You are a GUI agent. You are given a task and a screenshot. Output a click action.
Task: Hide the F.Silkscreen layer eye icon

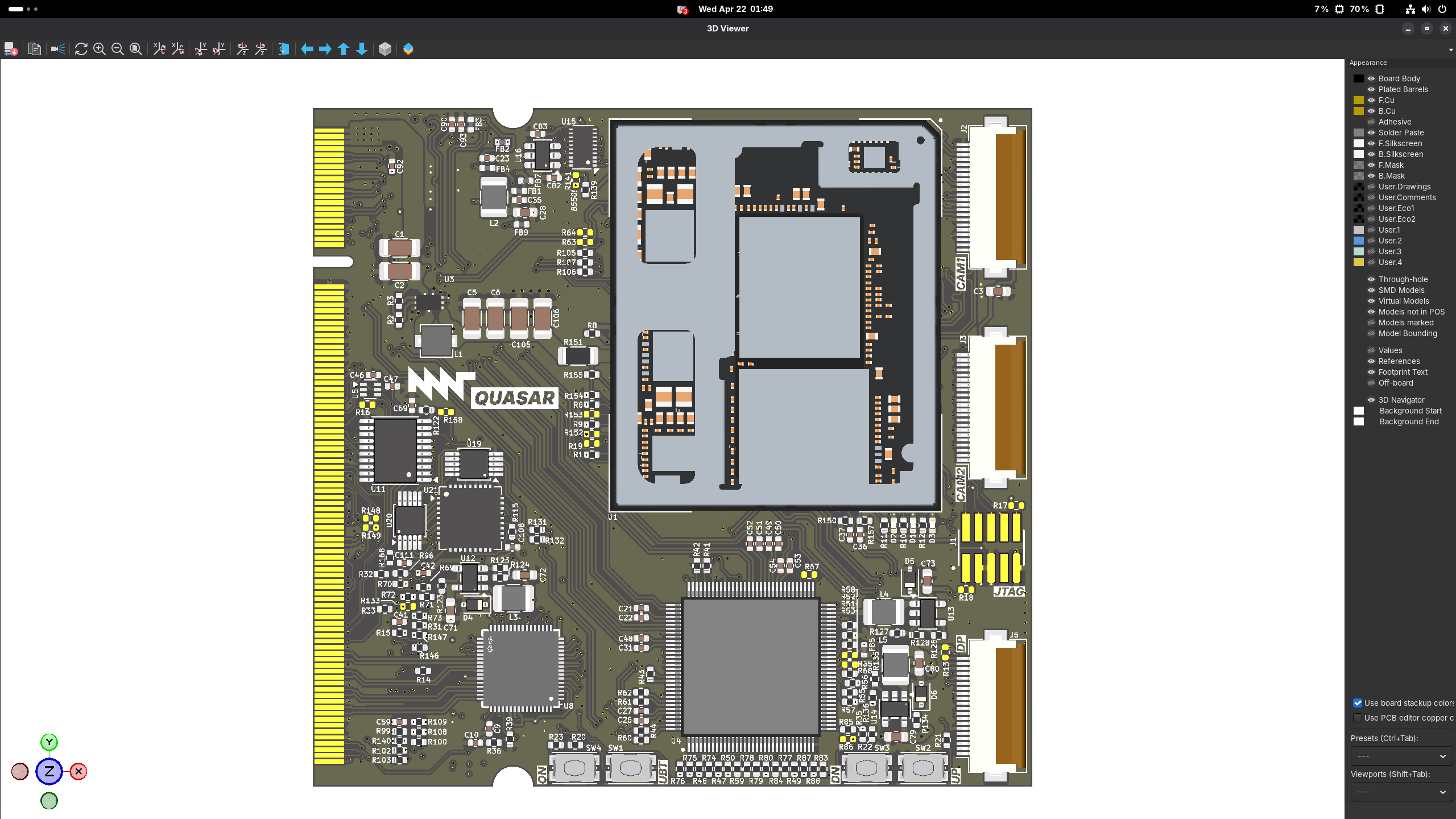(x=1371, y=143)
